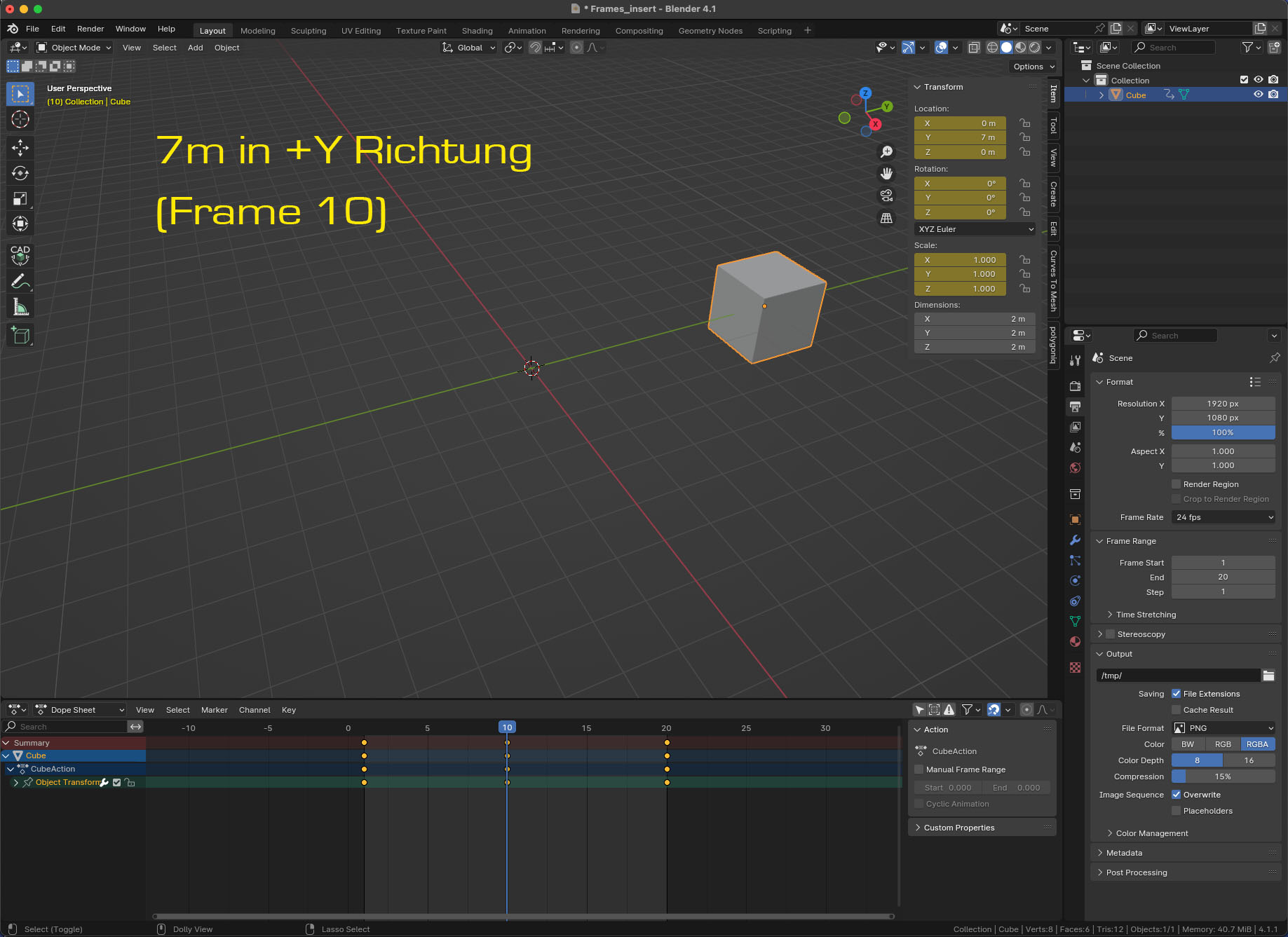Hide the Cube in viewport via eye icon
1288x937 pixels.
[1259, 95]
